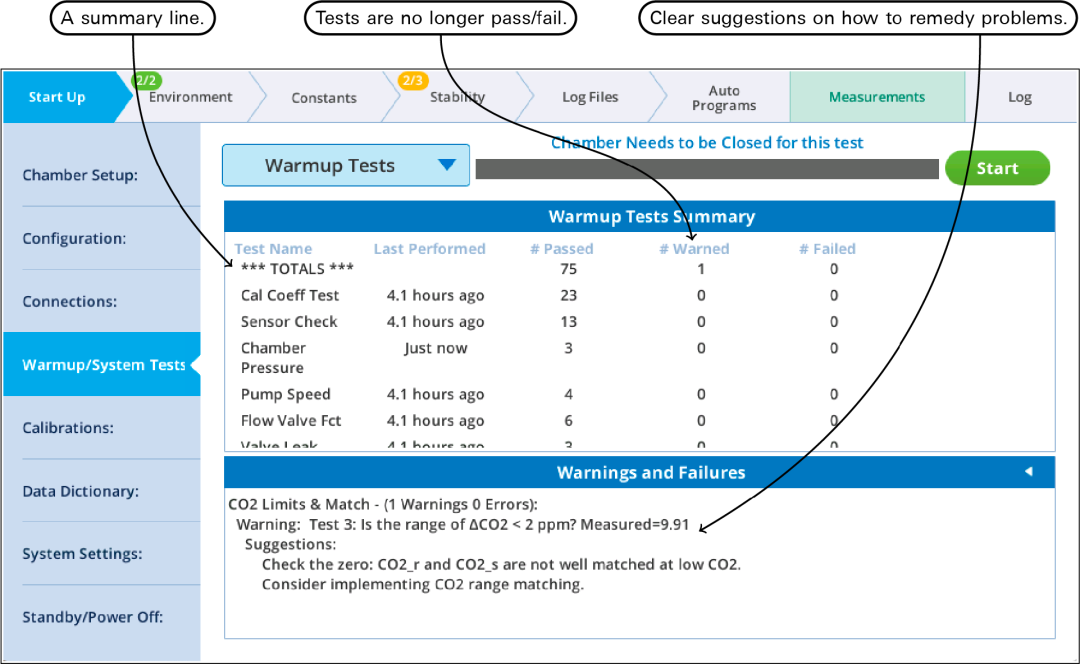Select the Chamber Pressure test row

(639, 357)
